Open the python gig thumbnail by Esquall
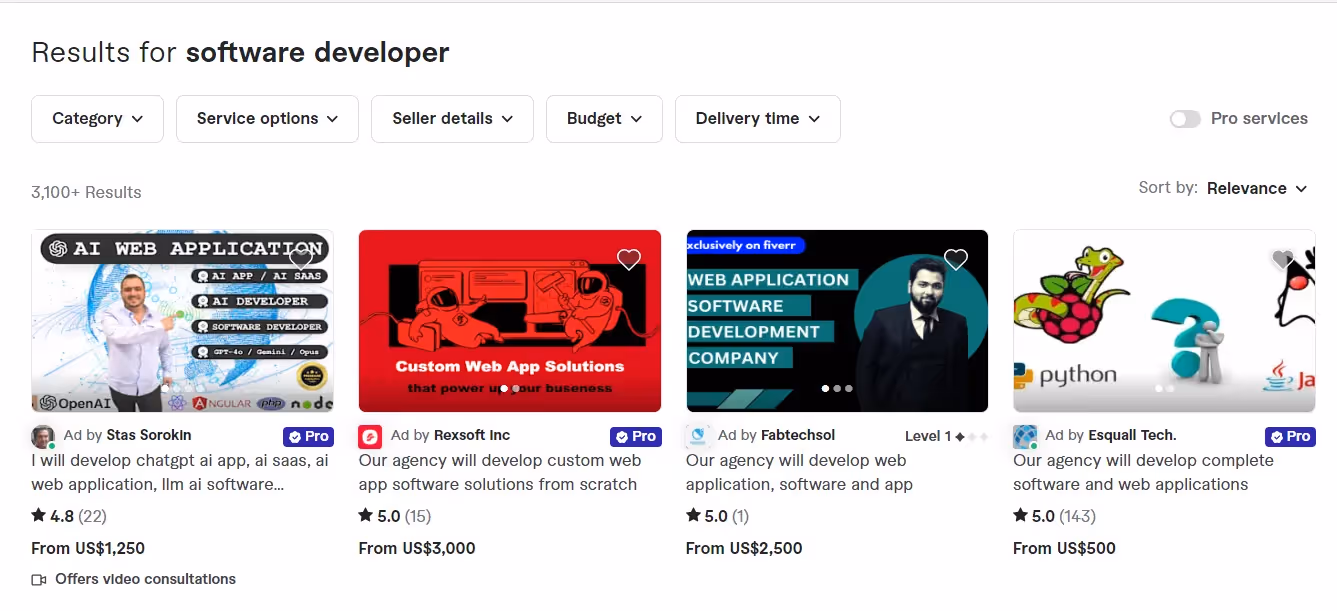Screen dimensions: 1337x611 point(1164,321)
